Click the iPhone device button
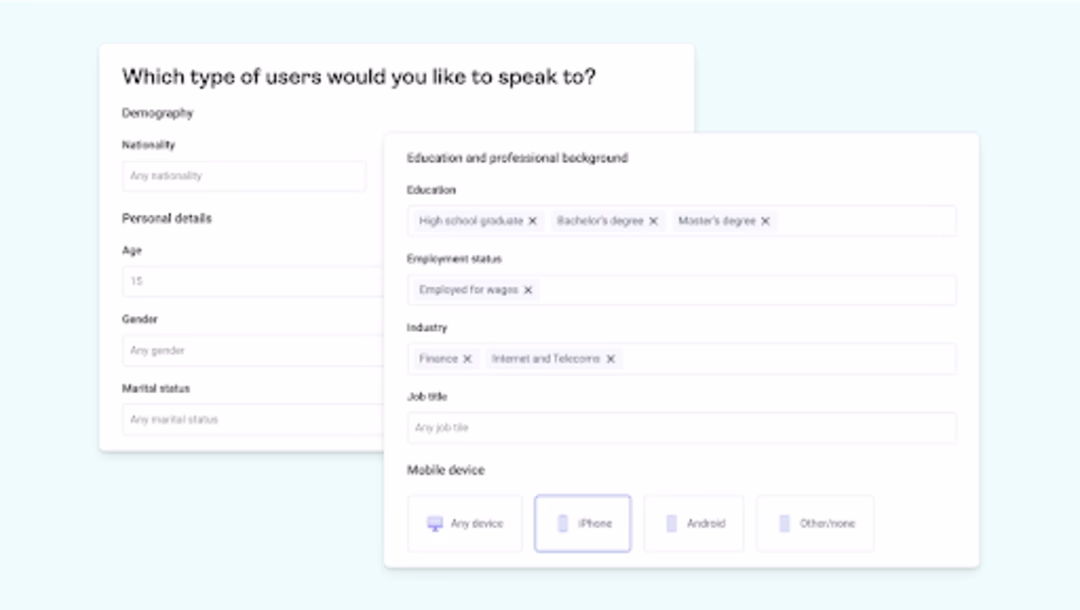 583,523
